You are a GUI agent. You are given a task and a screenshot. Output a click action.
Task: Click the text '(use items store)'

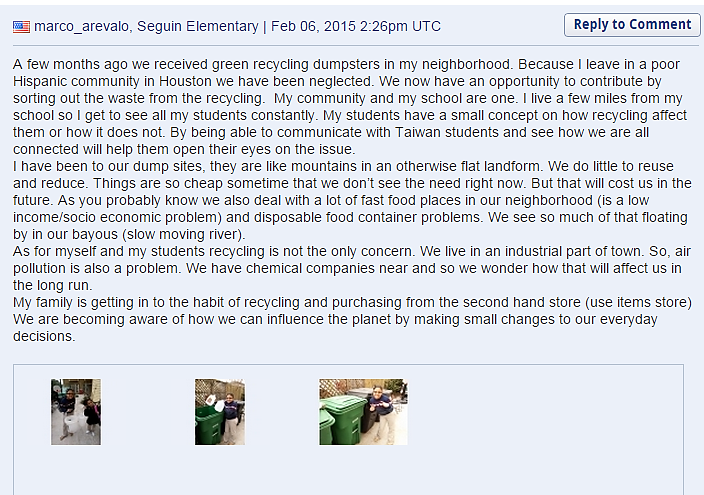point(638,302)
